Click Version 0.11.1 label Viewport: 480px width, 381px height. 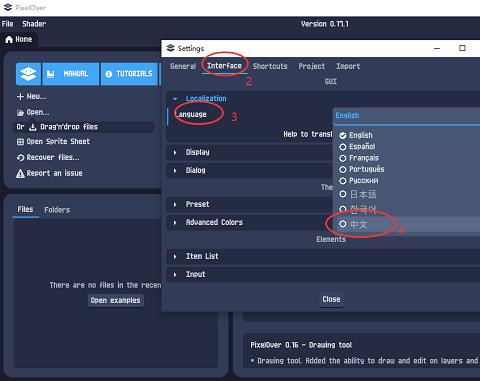[x=325, y=24]
